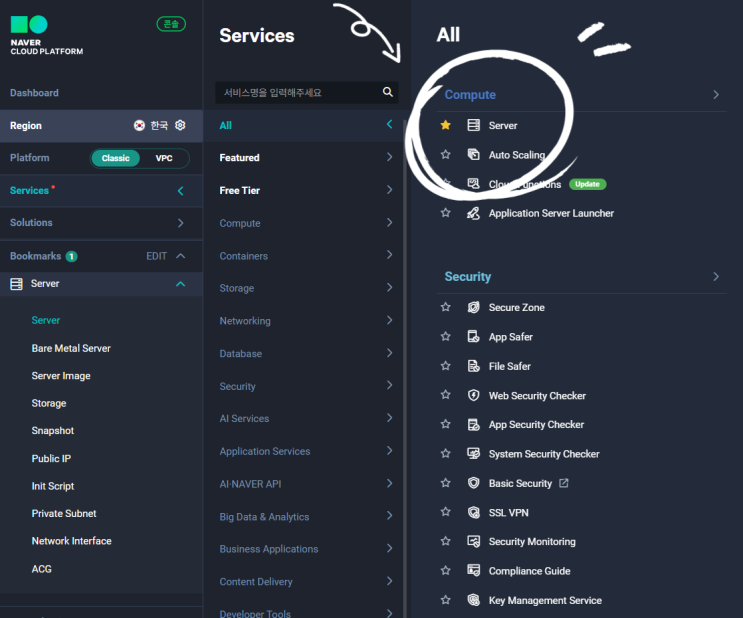This screenshot has height=618, width=743.
Task: Click the System Security Checker icon
Action: click(473, 454)
